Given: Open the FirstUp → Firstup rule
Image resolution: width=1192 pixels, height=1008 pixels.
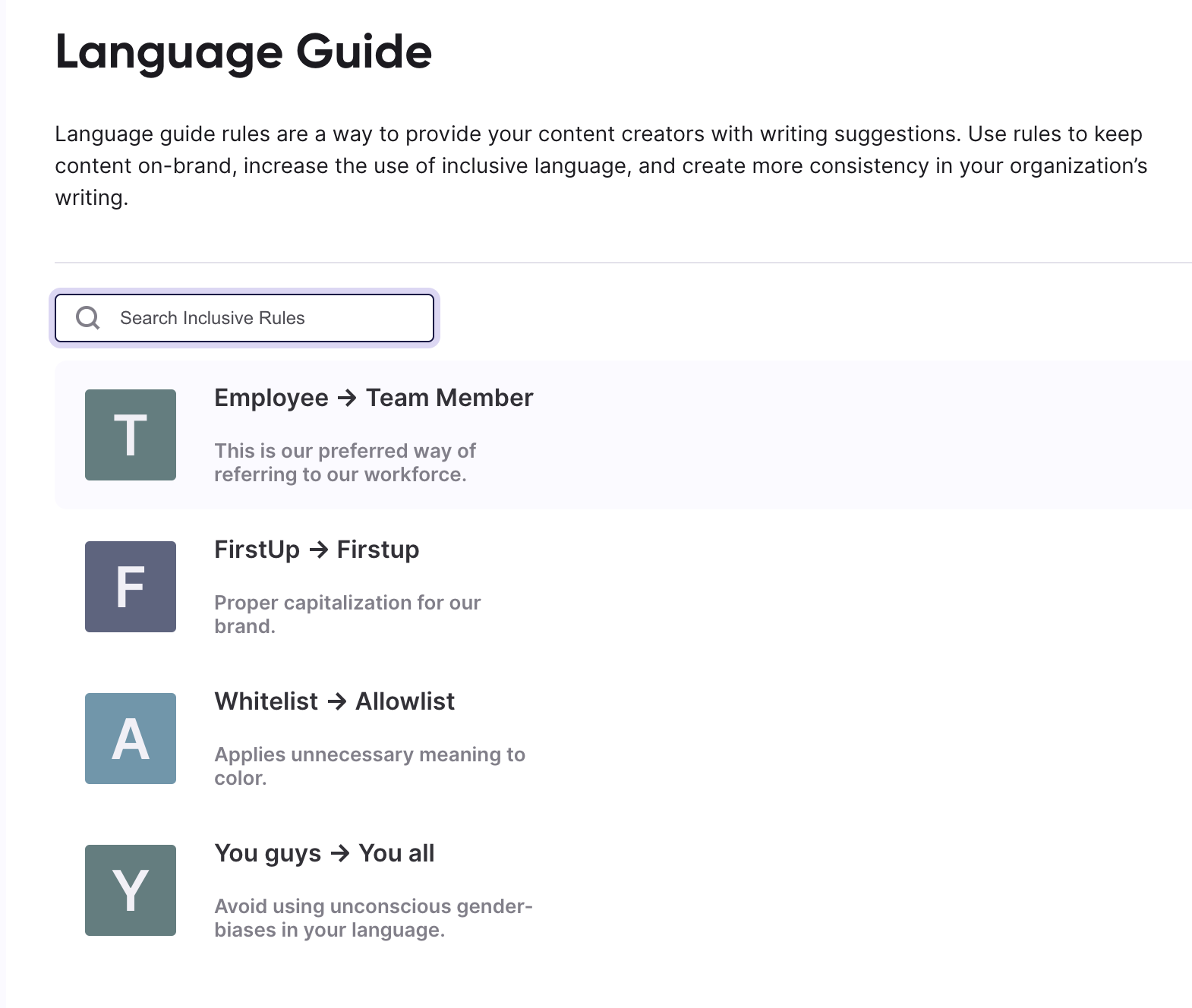Looking at the screenshot, I should click(317, 550).
